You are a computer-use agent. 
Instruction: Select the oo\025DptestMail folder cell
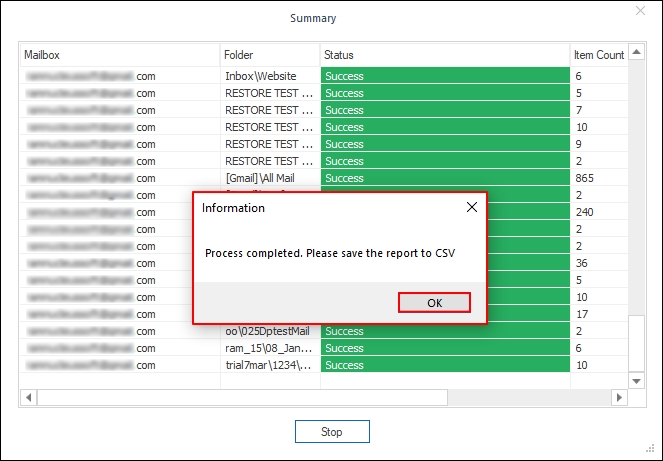270,331
